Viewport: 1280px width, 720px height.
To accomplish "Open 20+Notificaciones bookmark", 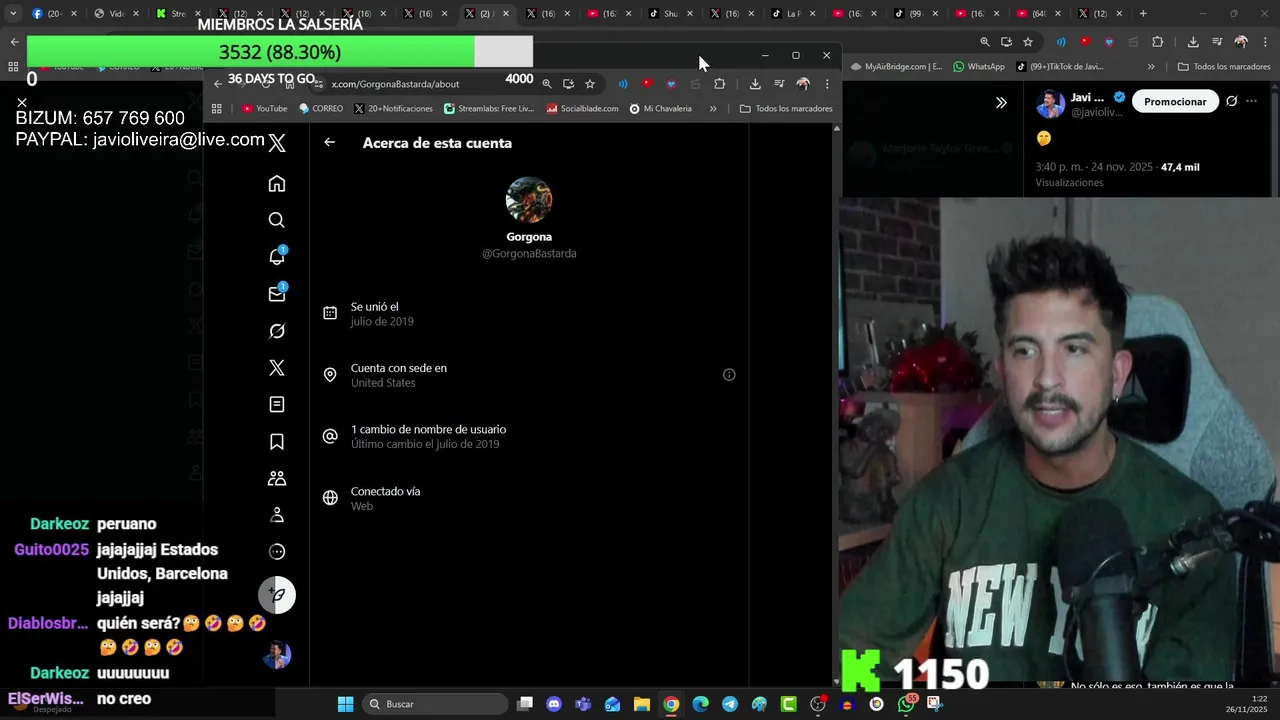I will pyautogui.click(x=393, y=108).
